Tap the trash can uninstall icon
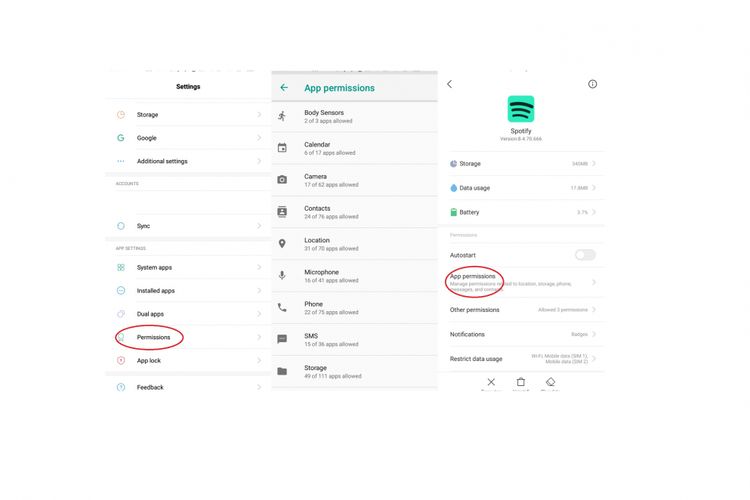Viewport: 750px width, 500px height. [520, 382]
